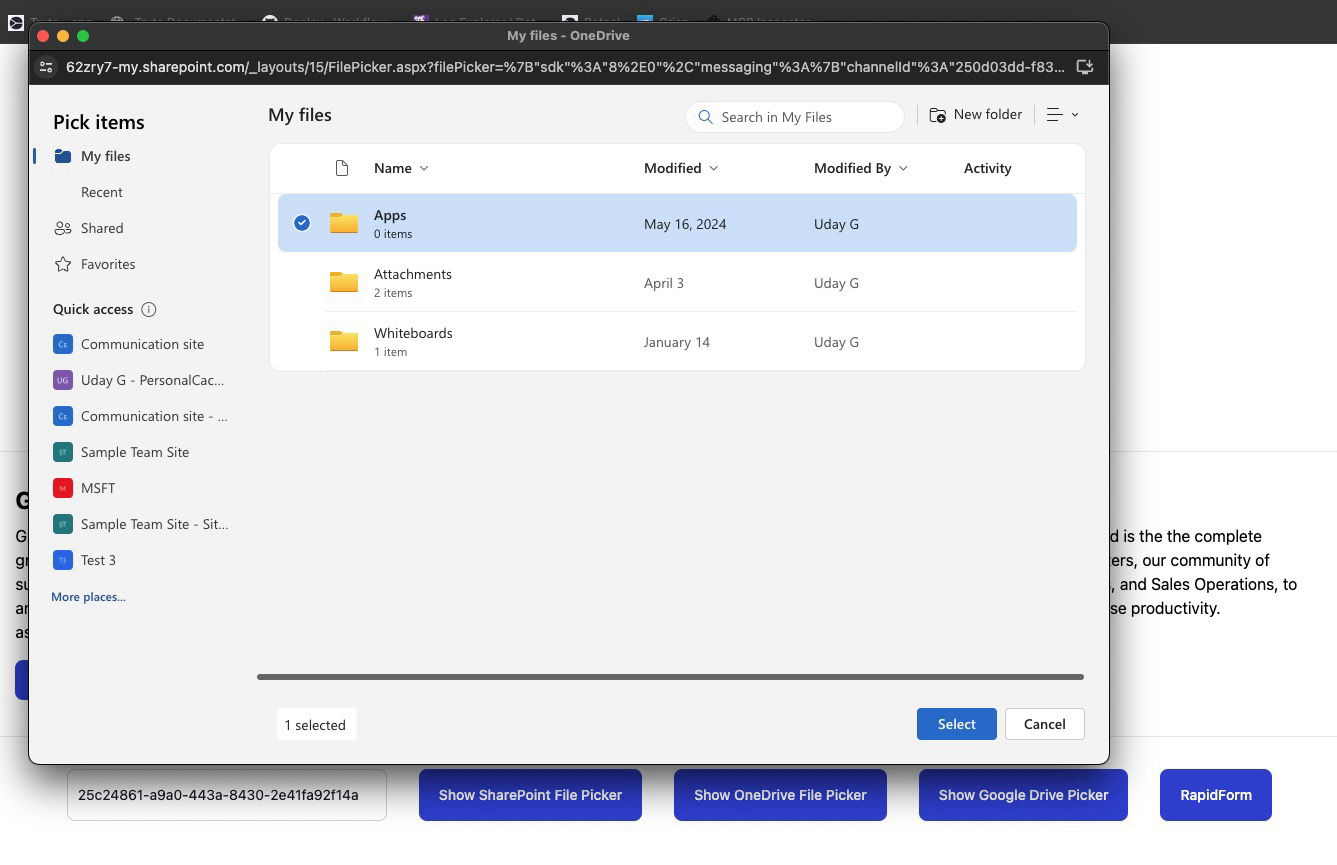Open Sample Team Site quick link

click(134, 452)
